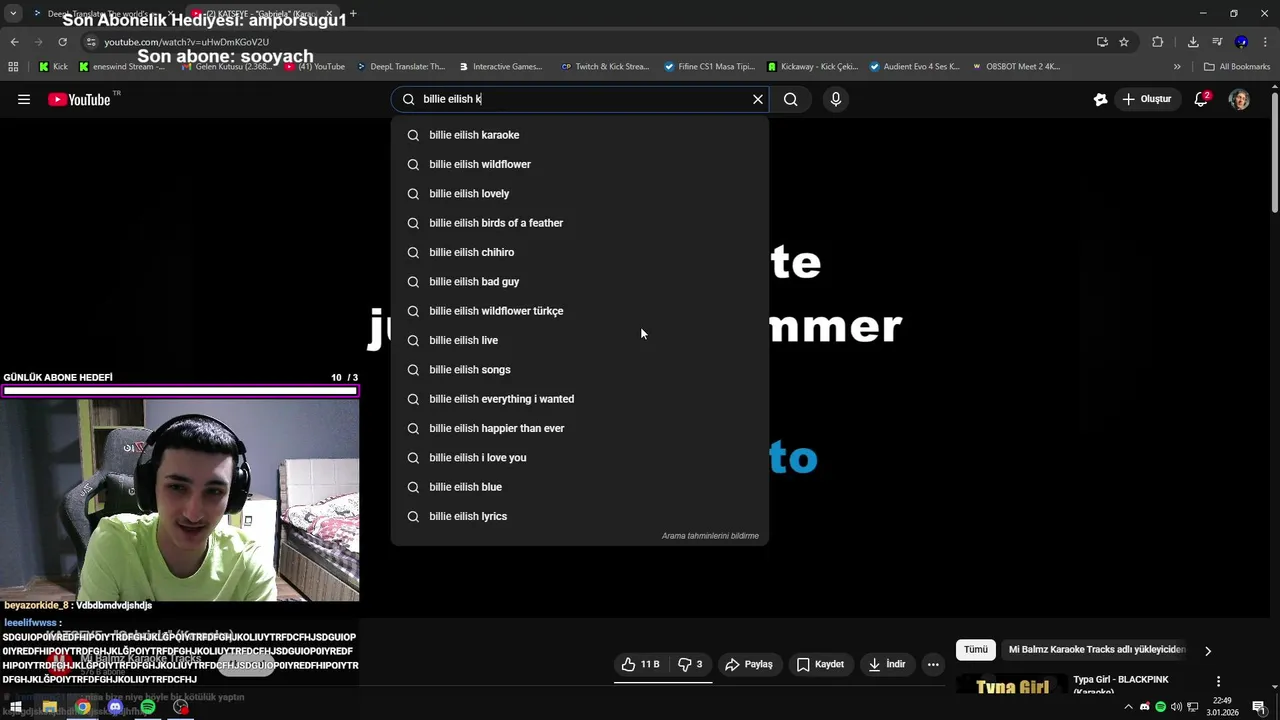
Task: Open the Interactive Games bookmark
Action: tap(501, 67)
